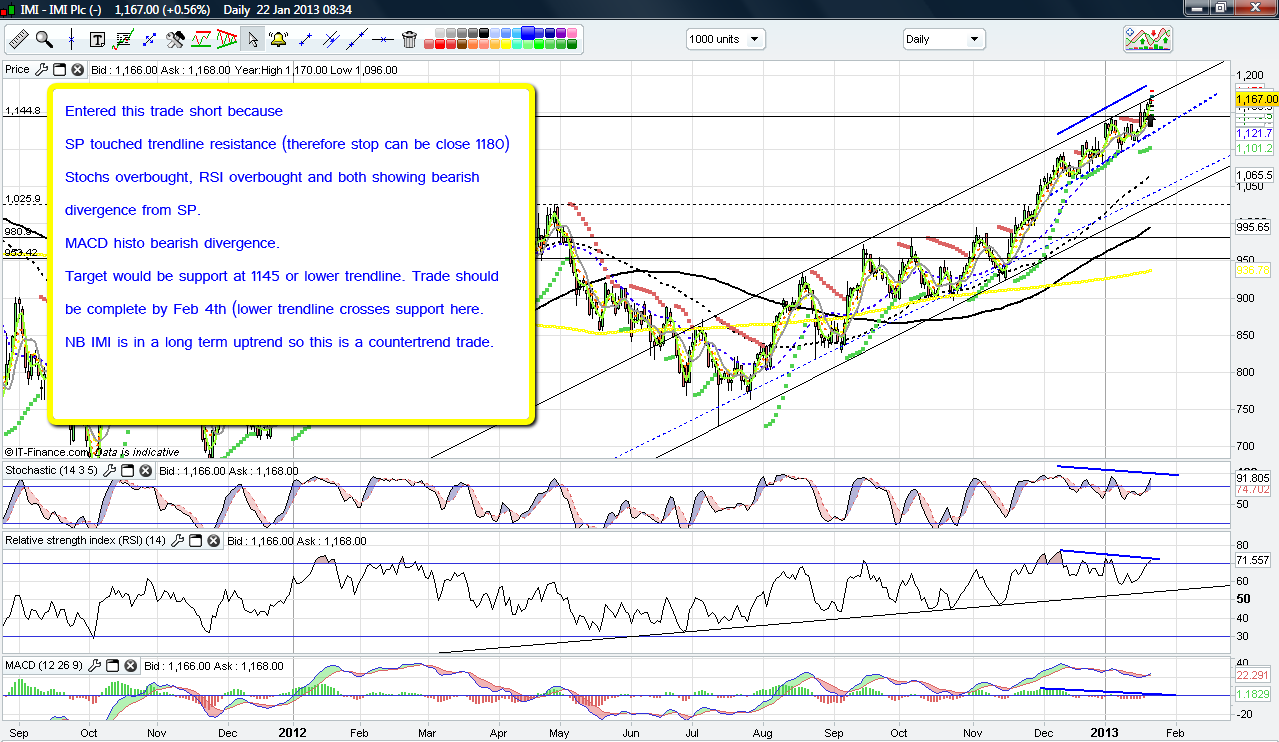Open hammer and wrench tools icon
The image size is (1279, 742).
pos(175,40)
